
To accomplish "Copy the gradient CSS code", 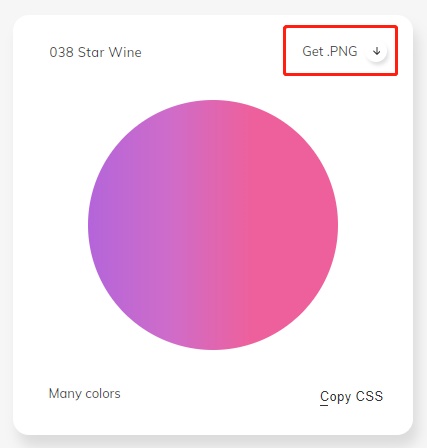I will point(351,396).
